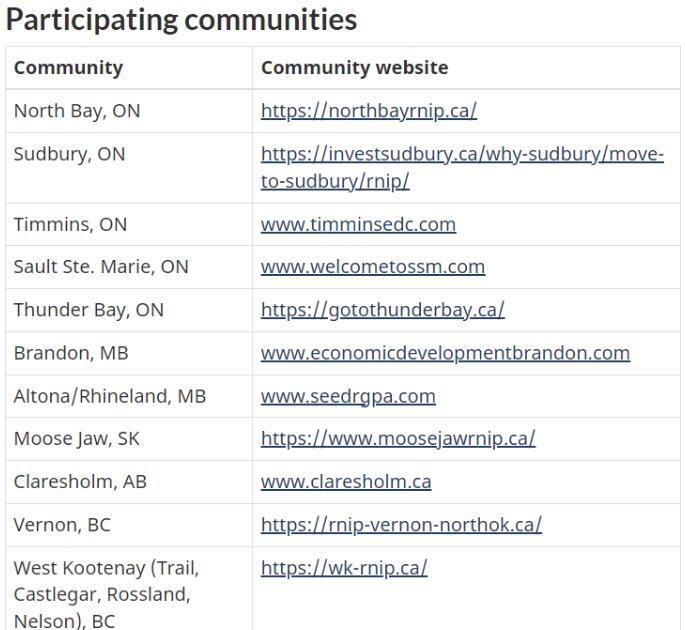Open the rnip-vernon-northok.ca link
685x630 pixels.
click(x=401, y=525)
